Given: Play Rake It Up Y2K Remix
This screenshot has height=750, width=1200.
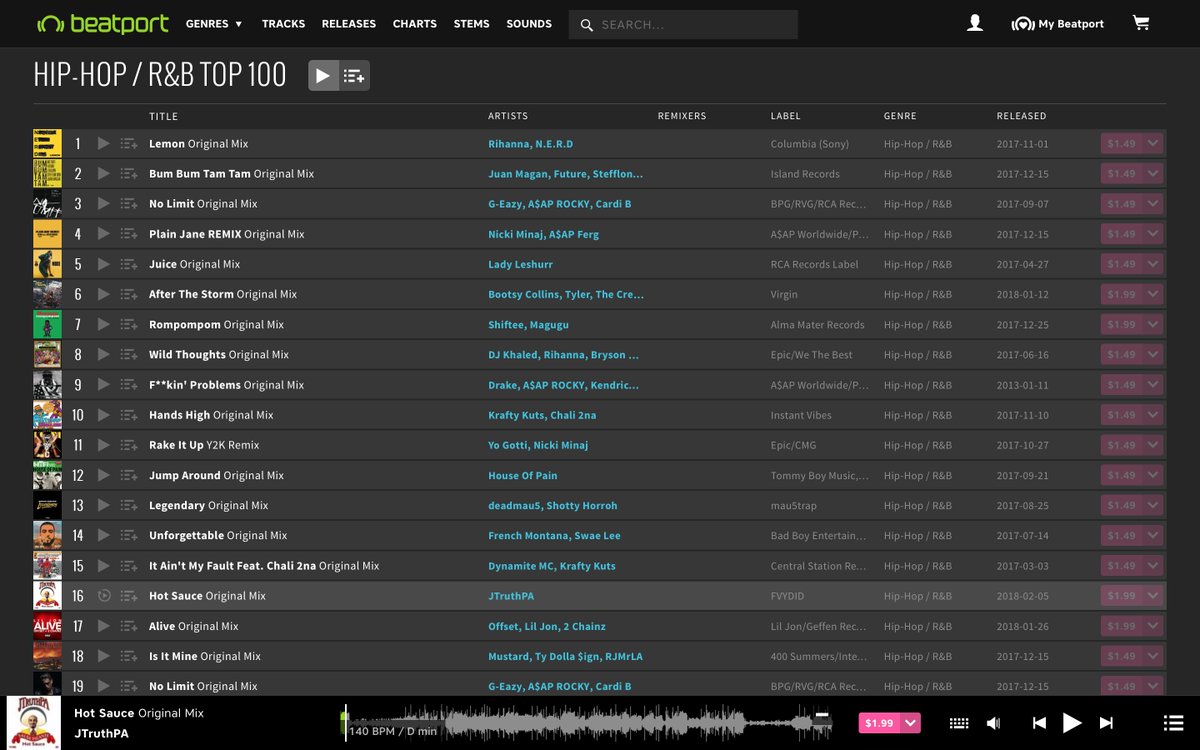Looking at the screenshot, I should pos(104,445).
